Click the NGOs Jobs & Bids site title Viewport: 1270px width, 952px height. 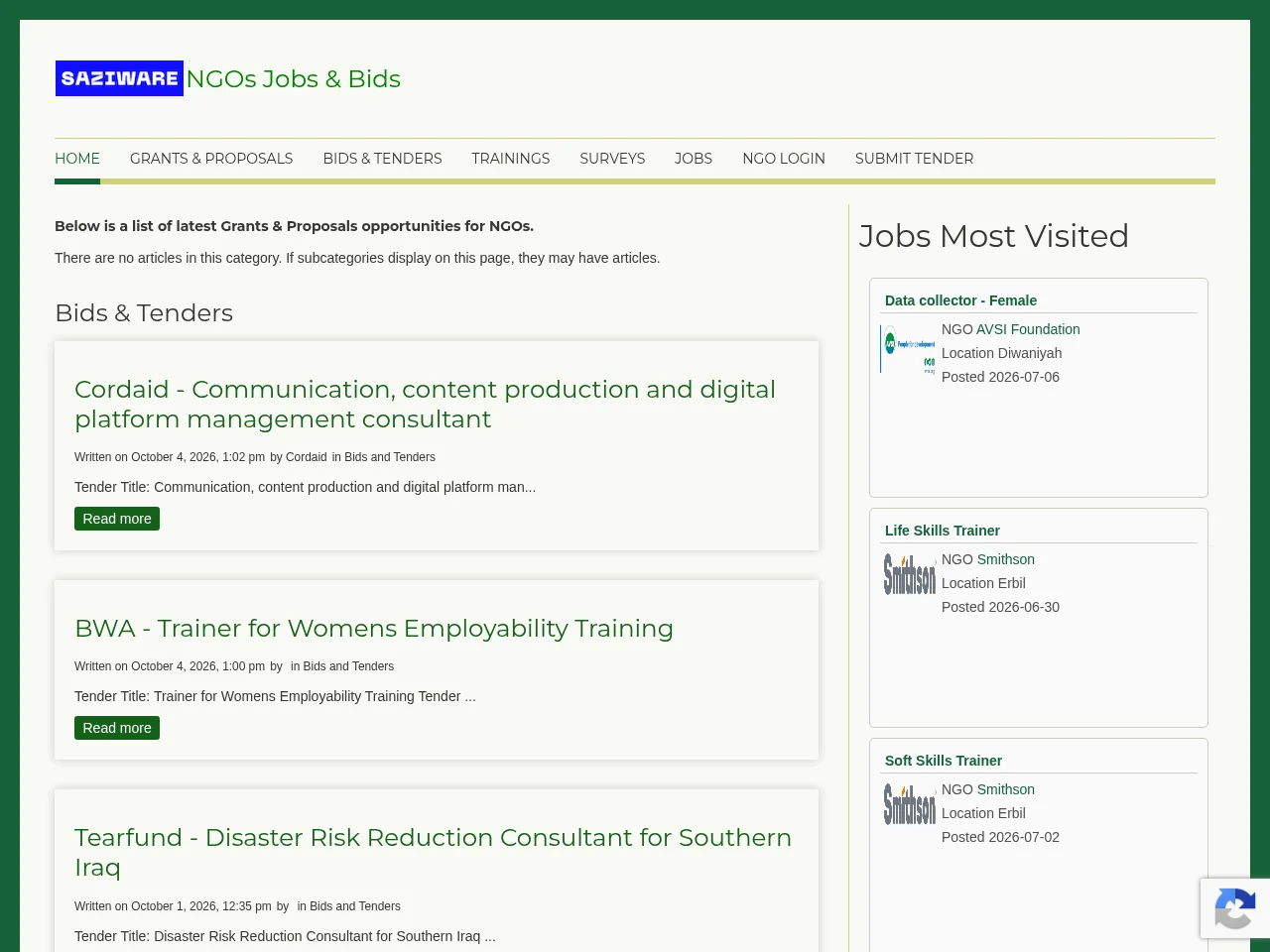coord(294,78)
